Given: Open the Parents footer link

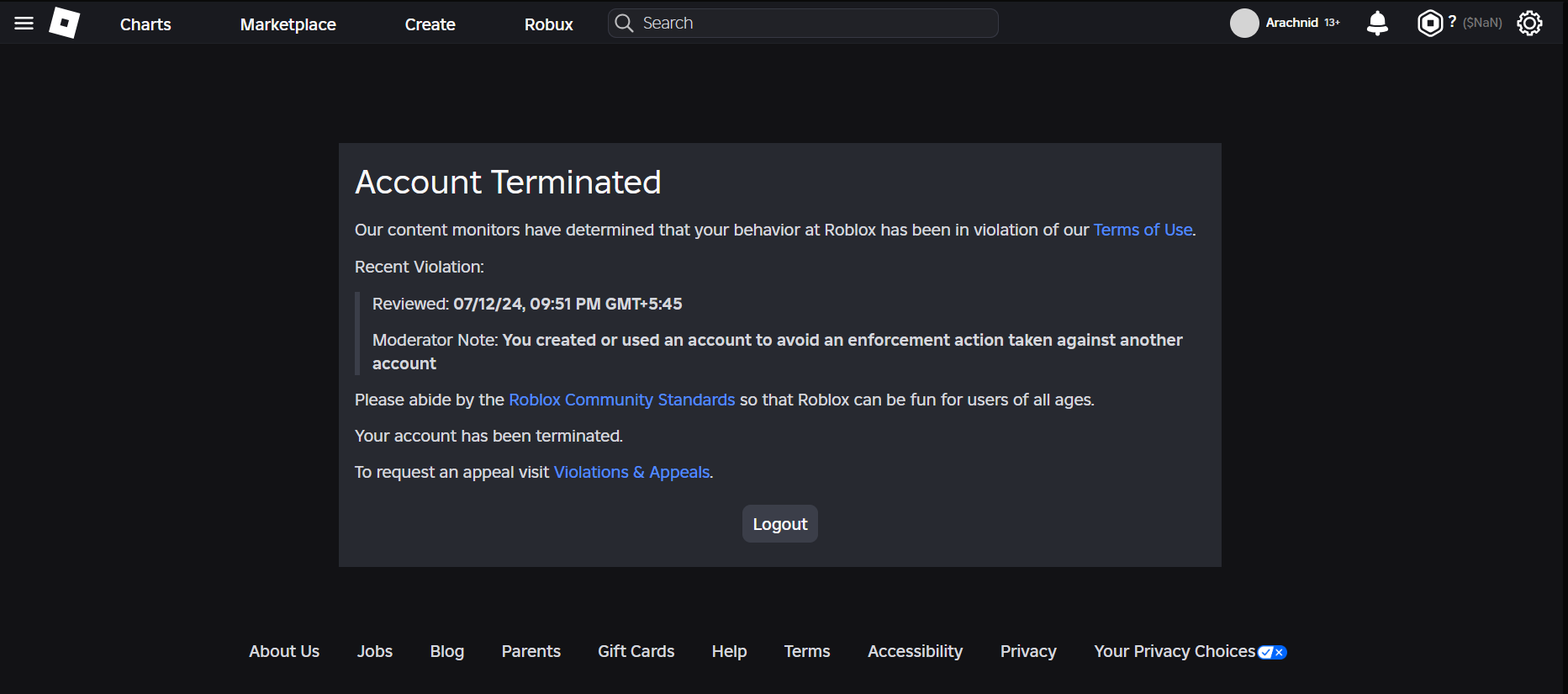Looking at the screenshot, I should click(531, 651).
